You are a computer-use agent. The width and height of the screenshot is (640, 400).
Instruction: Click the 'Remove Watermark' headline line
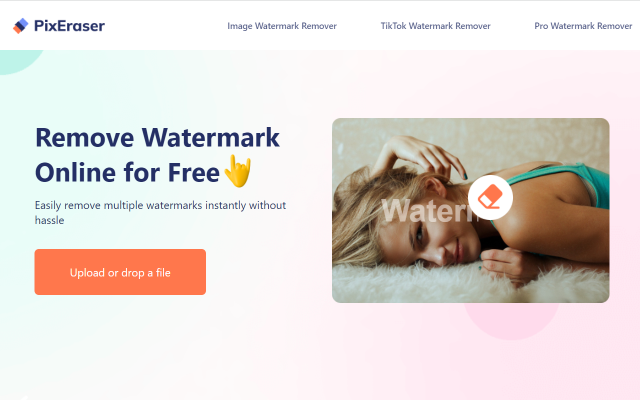point(158,138)
